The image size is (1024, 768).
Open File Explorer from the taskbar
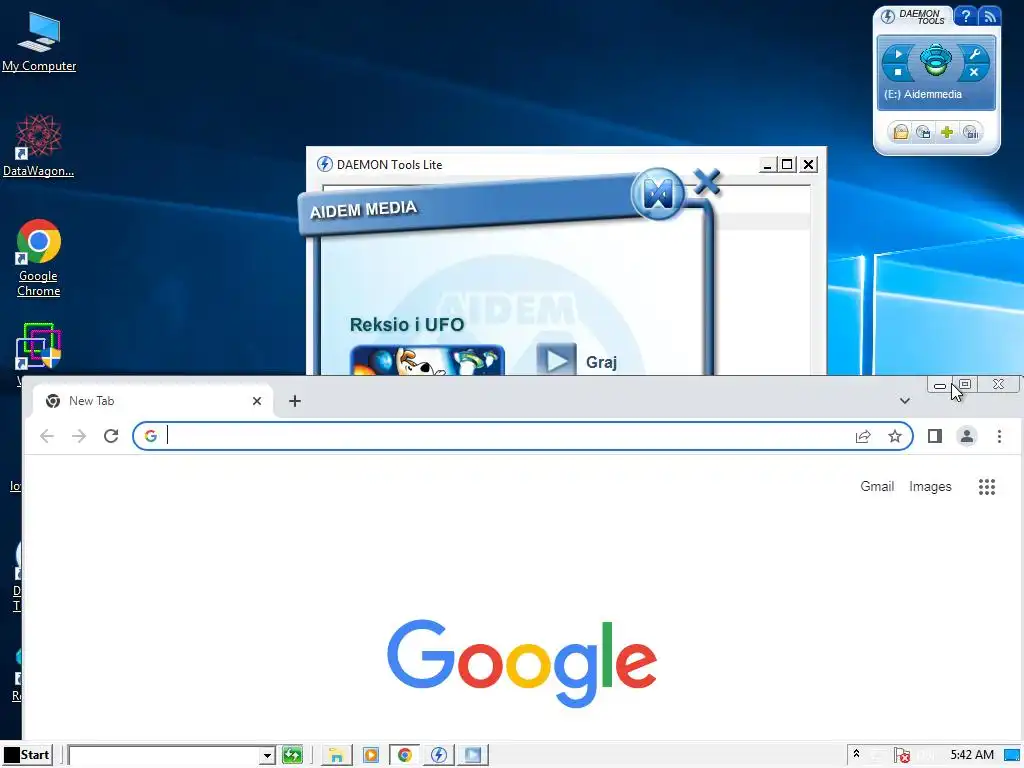[x=336, y=756]
